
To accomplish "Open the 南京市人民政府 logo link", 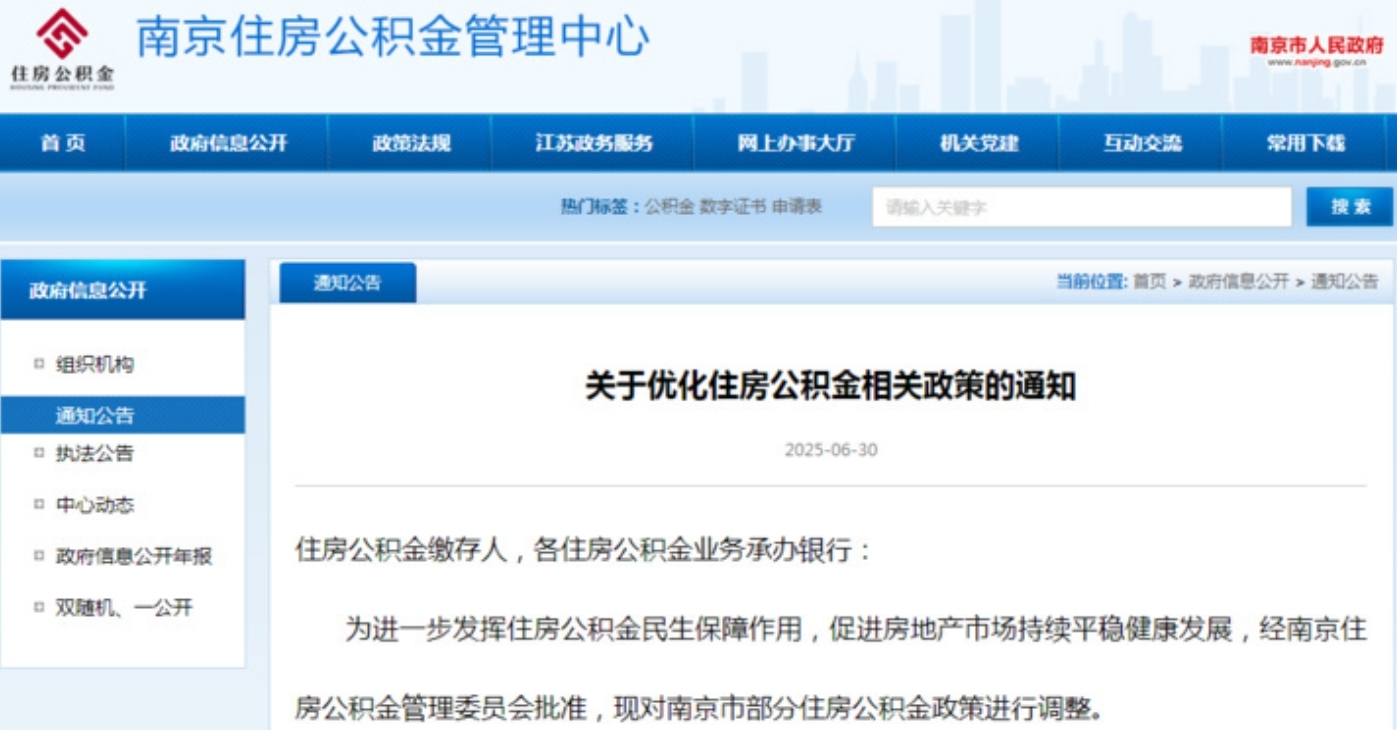I will click(x=1316, y=51).
